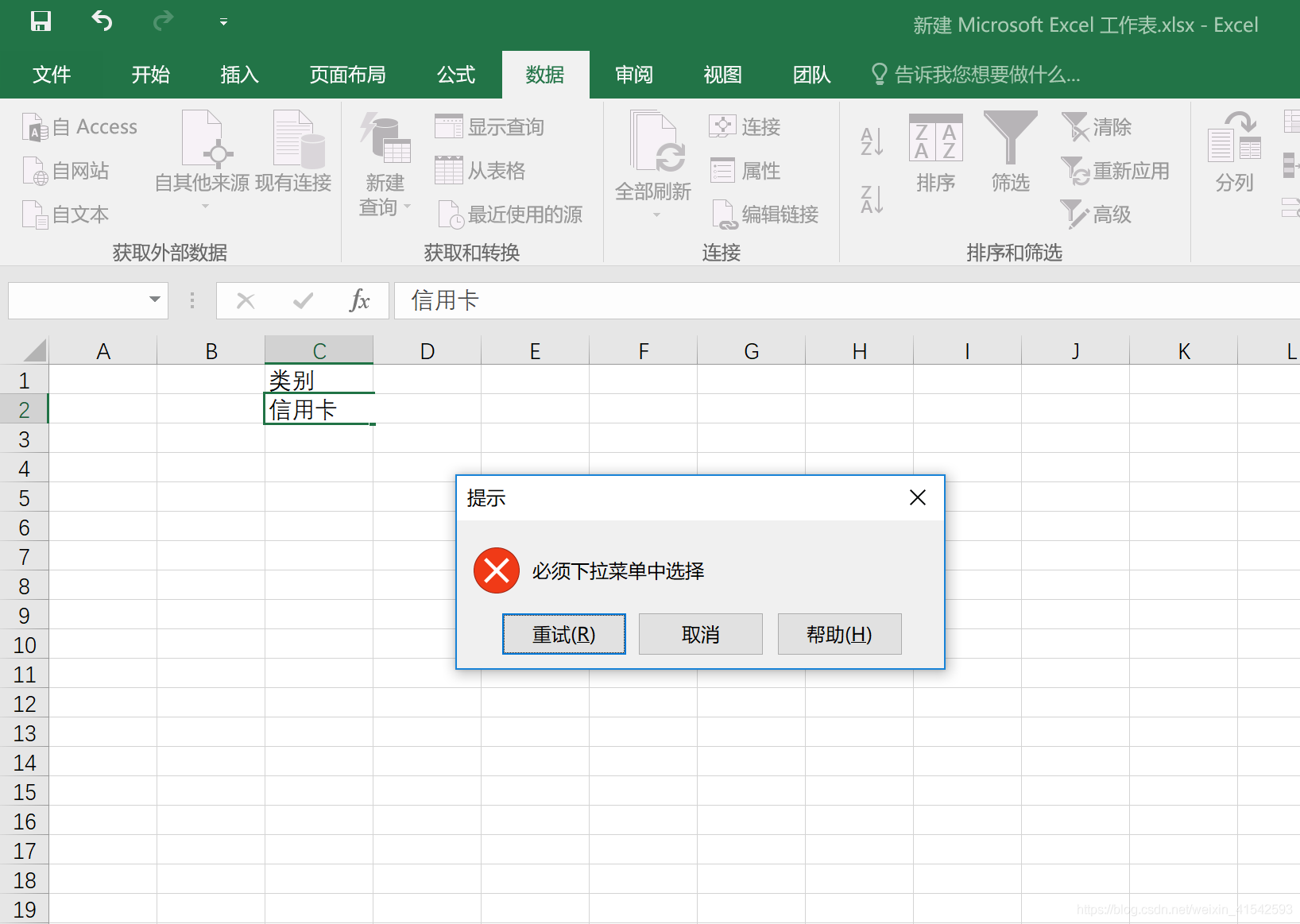Click the 帮助(H) help button
1300x924 pixels.
839,634
